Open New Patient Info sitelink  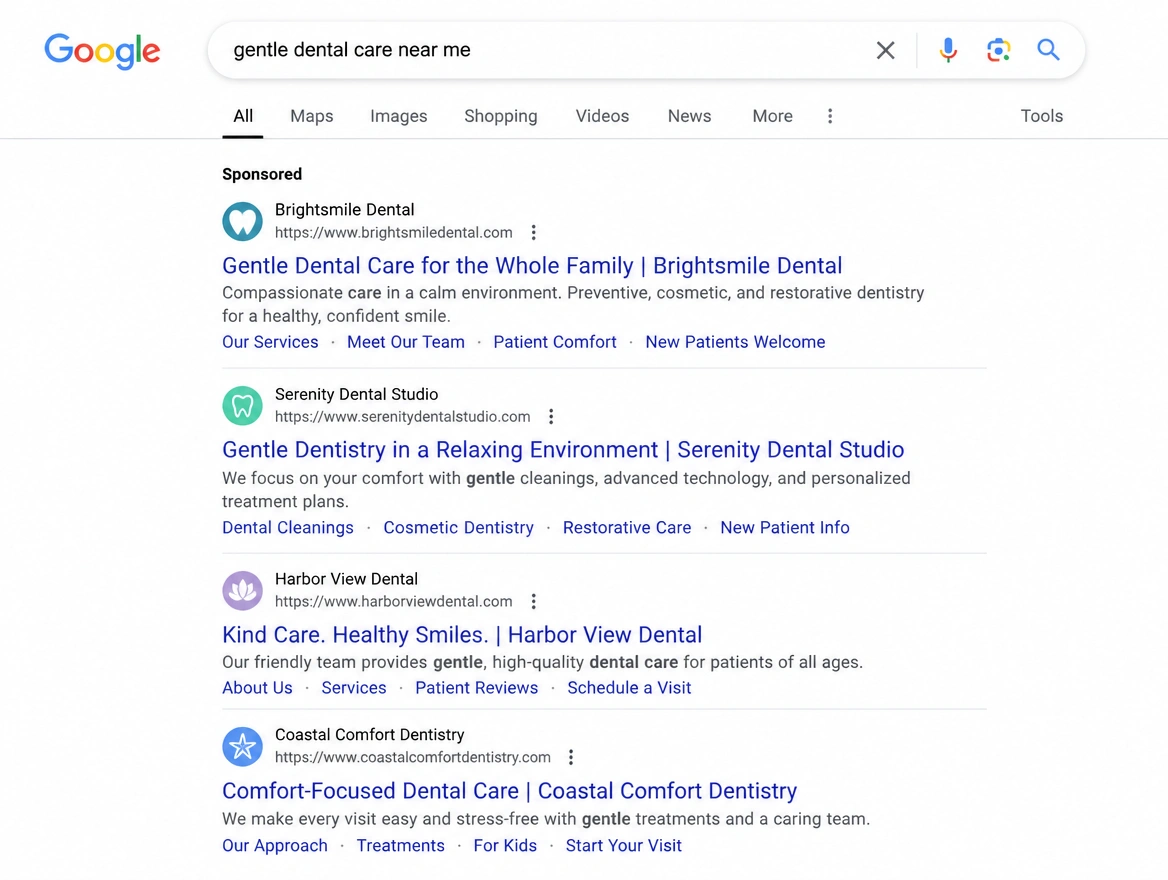pos(784,528)
